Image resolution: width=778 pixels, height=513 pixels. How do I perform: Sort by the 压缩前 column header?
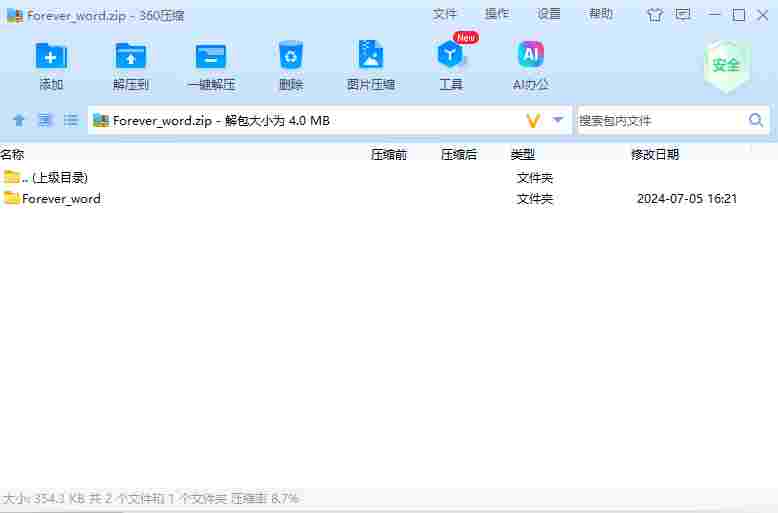[x=389, y=154]
